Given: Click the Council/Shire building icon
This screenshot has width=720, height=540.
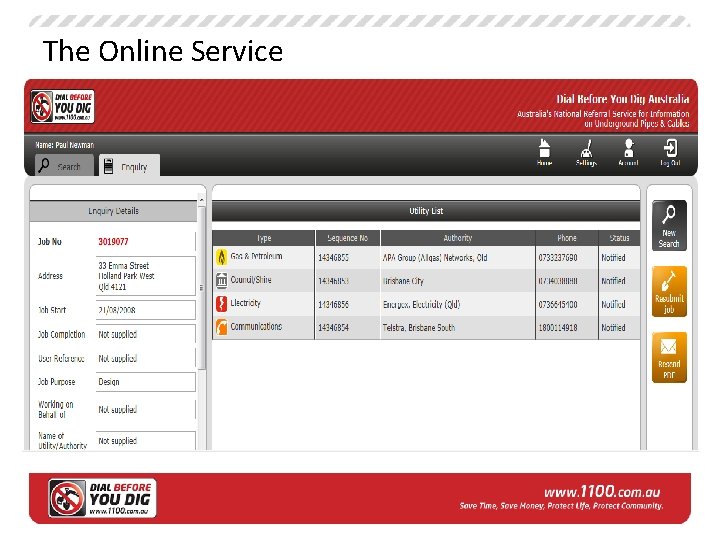Looking at the screenshot, I should pyautogui.click(x=221, y=280).
